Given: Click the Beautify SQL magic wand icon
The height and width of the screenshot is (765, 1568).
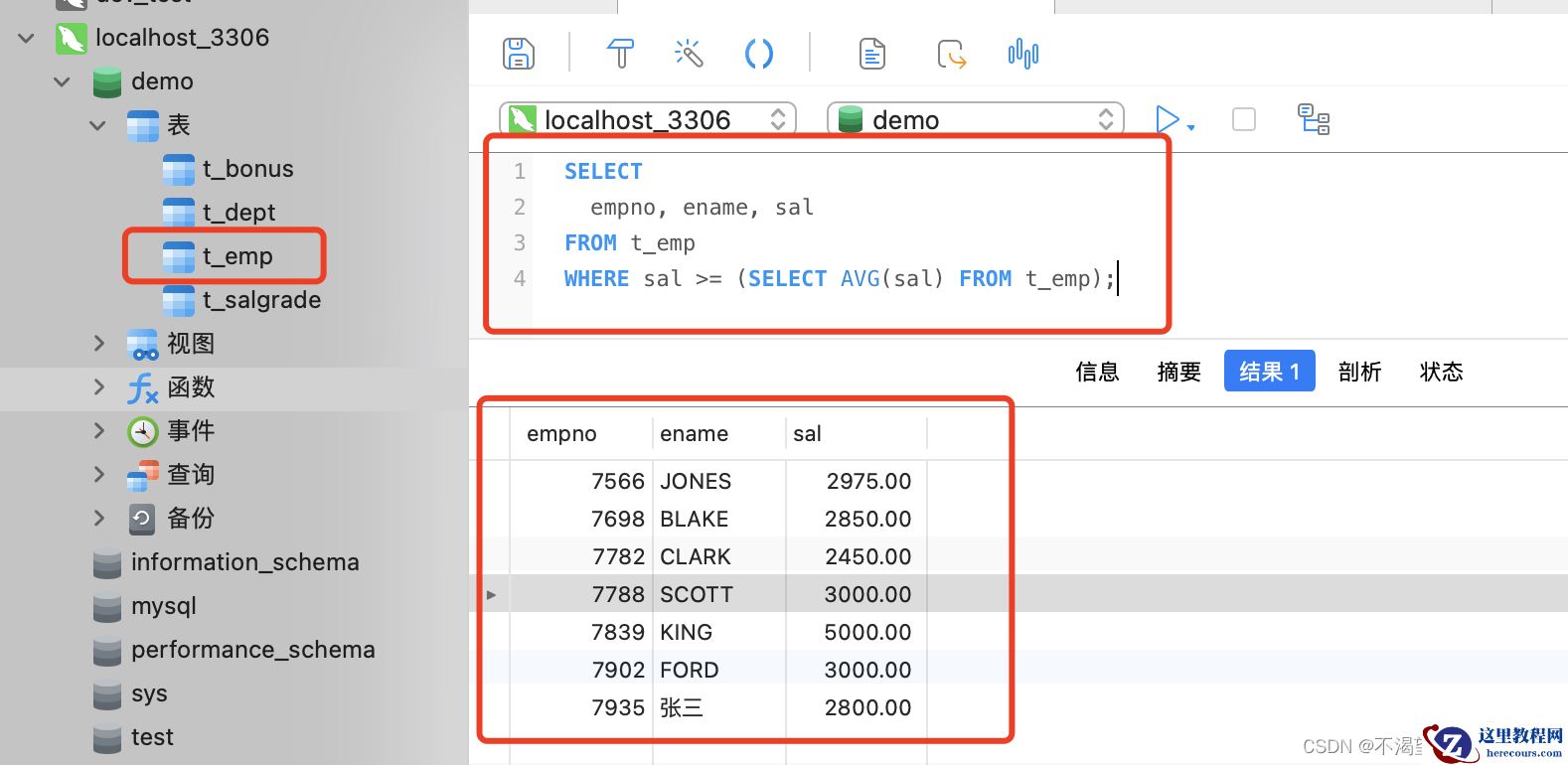Looking at the screenshot, I should pos(688,54).
